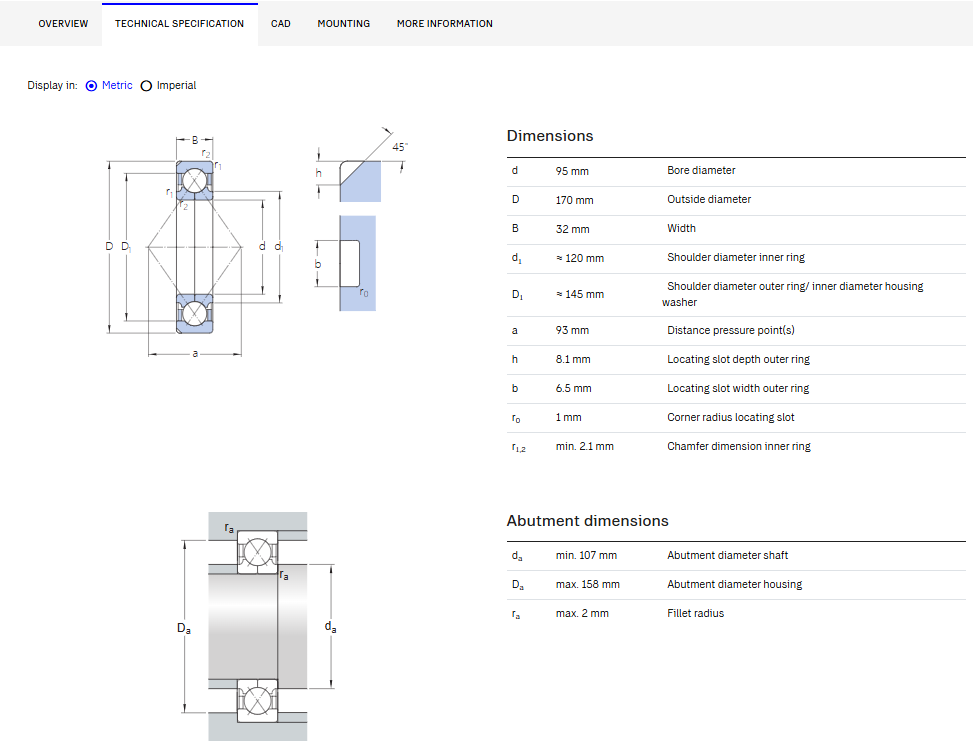Open the Mounting tab
973x751 pixels.
tap(343, 24)
